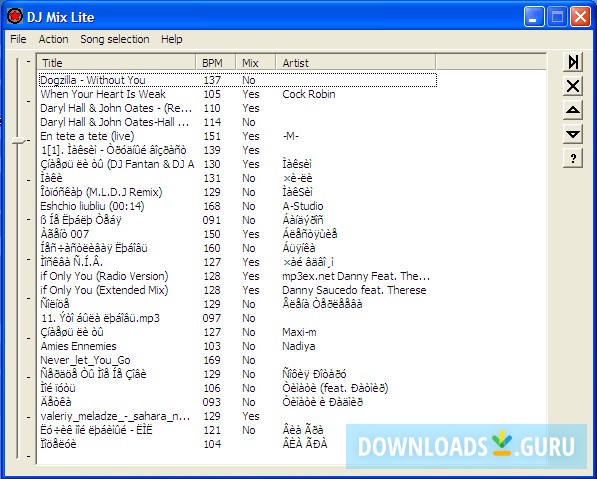Viewport: 597px width, 479px height.
Task: Click BPM value 097
Action: coord(212,318)
